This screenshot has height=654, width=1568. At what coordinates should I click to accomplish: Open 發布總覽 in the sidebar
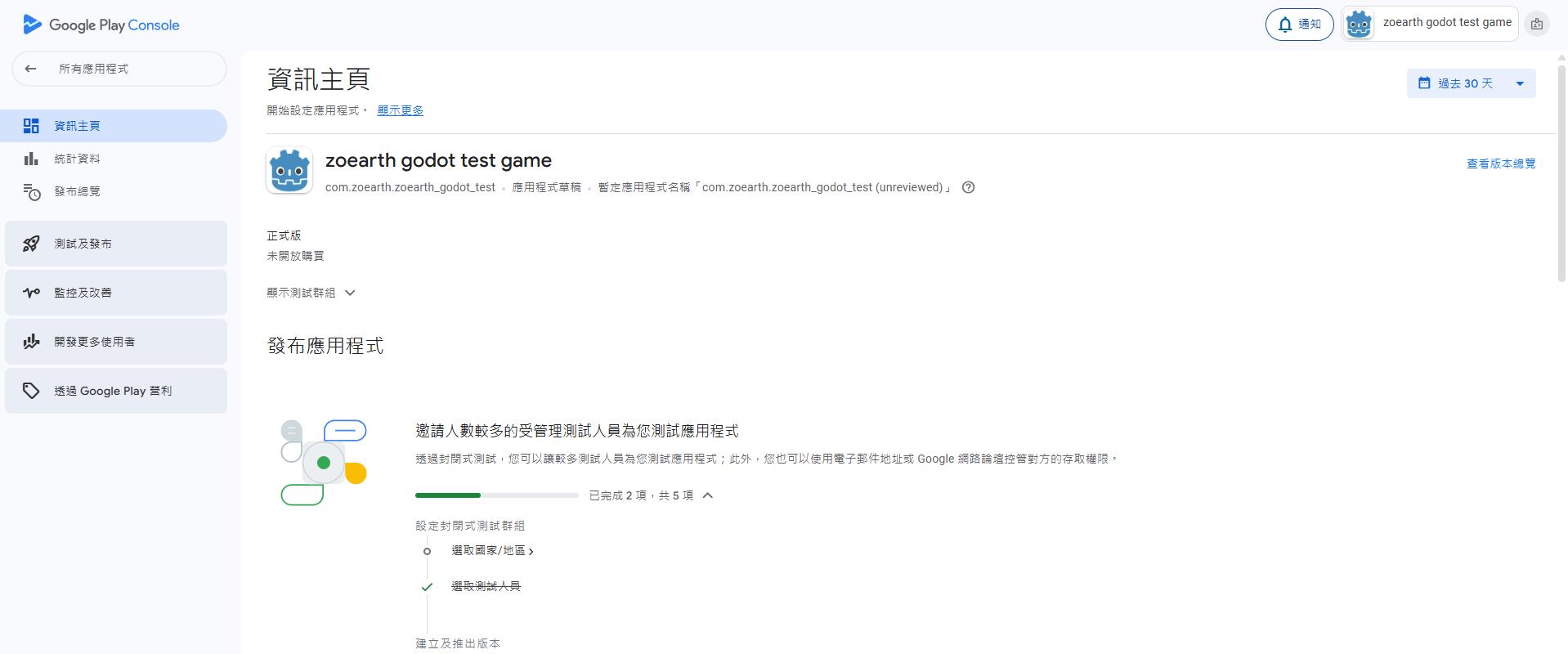pos(114,191)
